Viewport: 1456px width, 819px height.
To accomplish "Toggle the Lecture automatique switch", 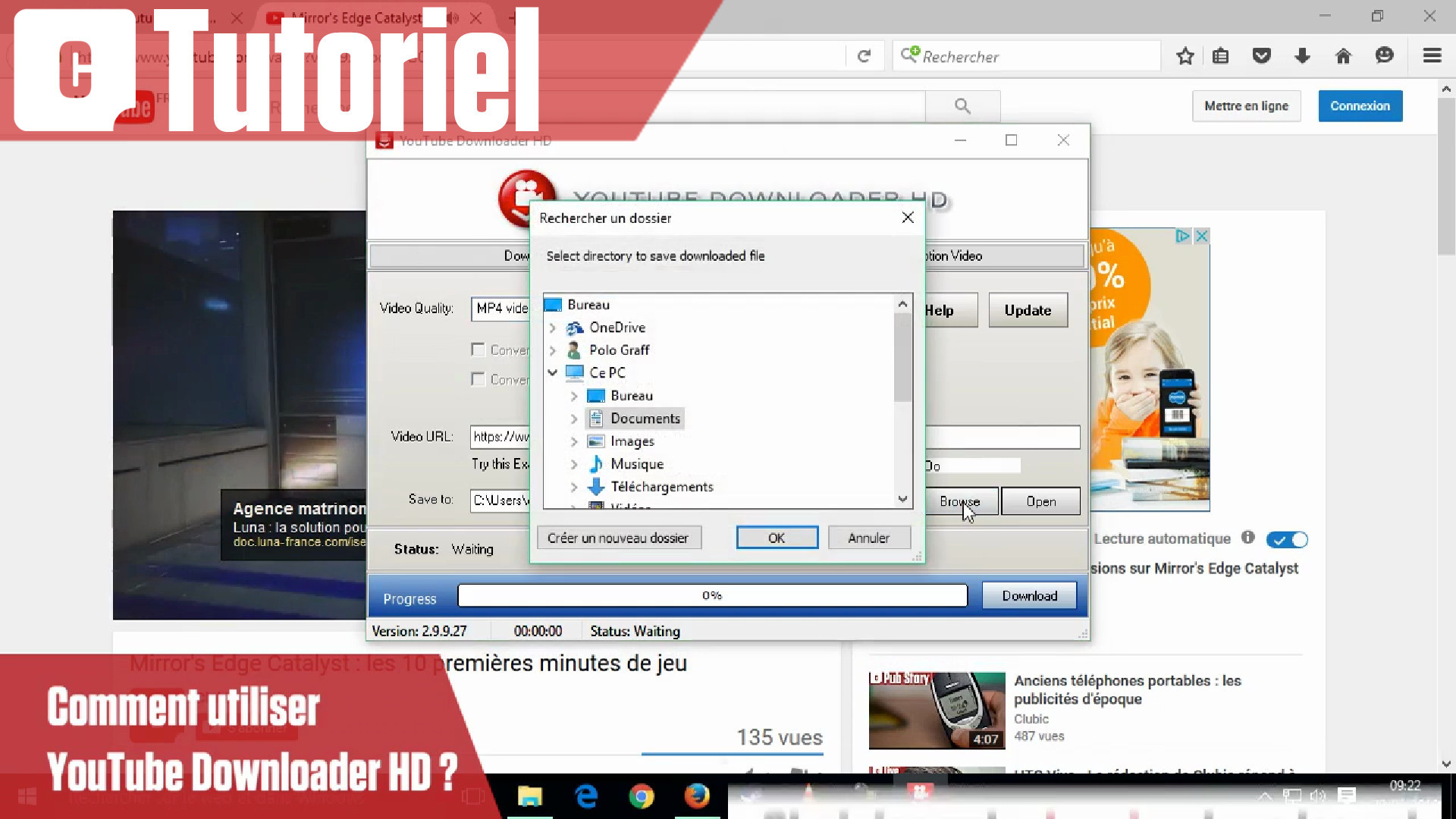I will click(1287, 540).
